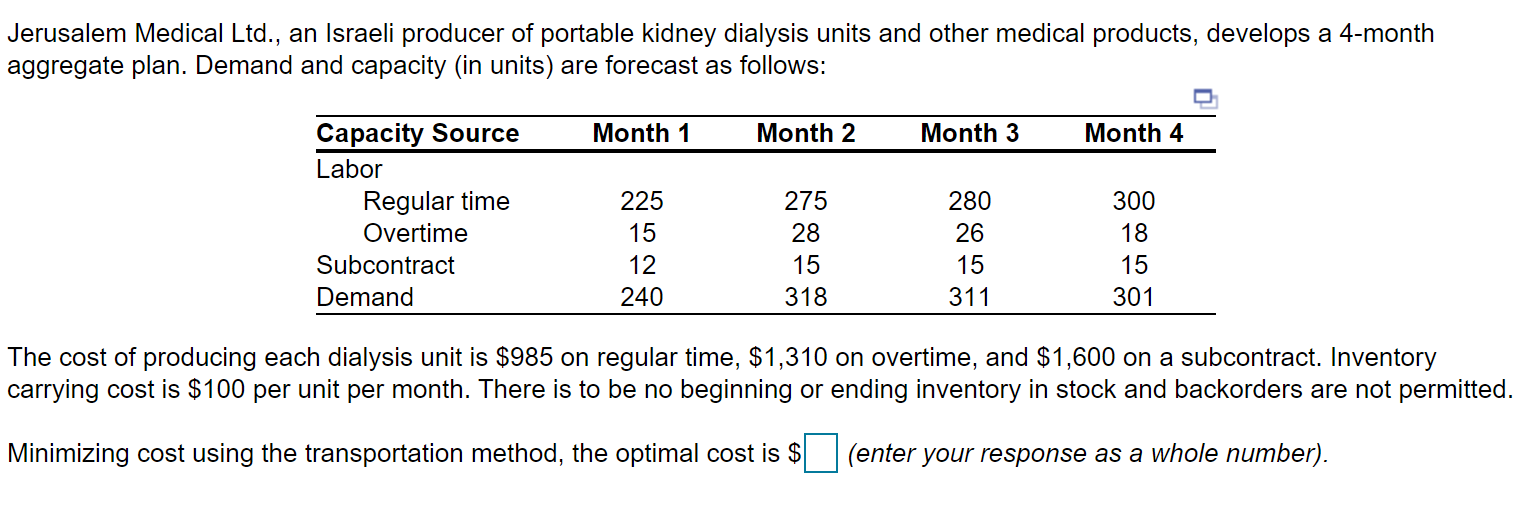The image size is (1538, 528).
Task: Click the pop-out icon above the table
Action: 1206,98
